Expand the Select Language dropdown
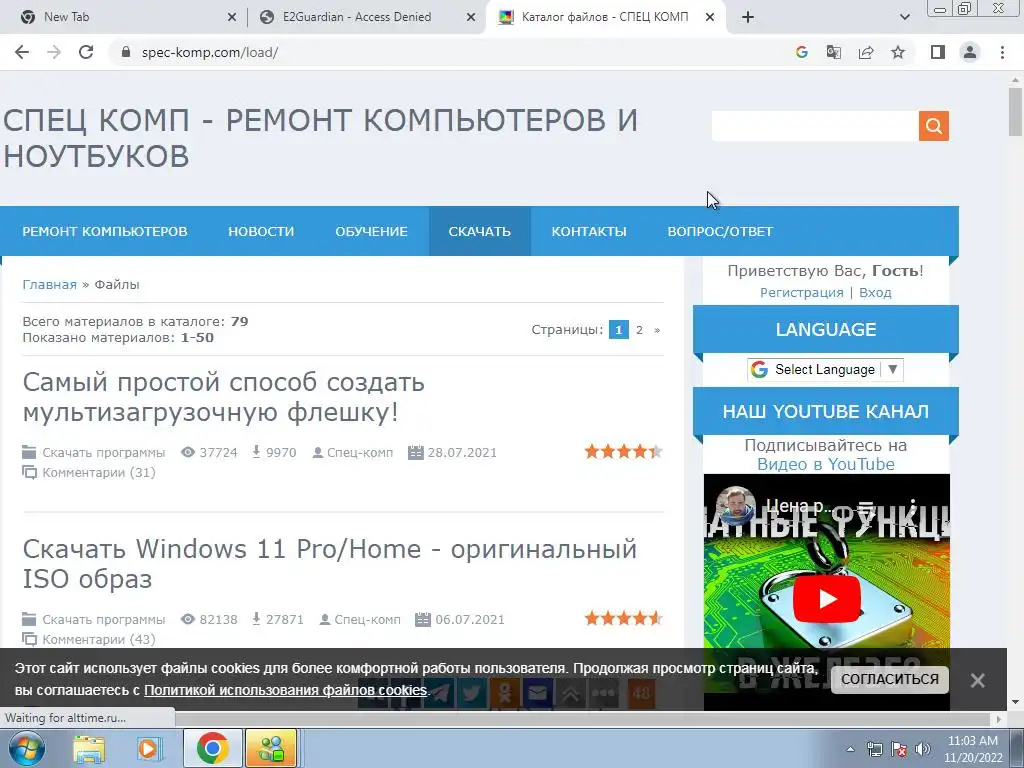 825,370
